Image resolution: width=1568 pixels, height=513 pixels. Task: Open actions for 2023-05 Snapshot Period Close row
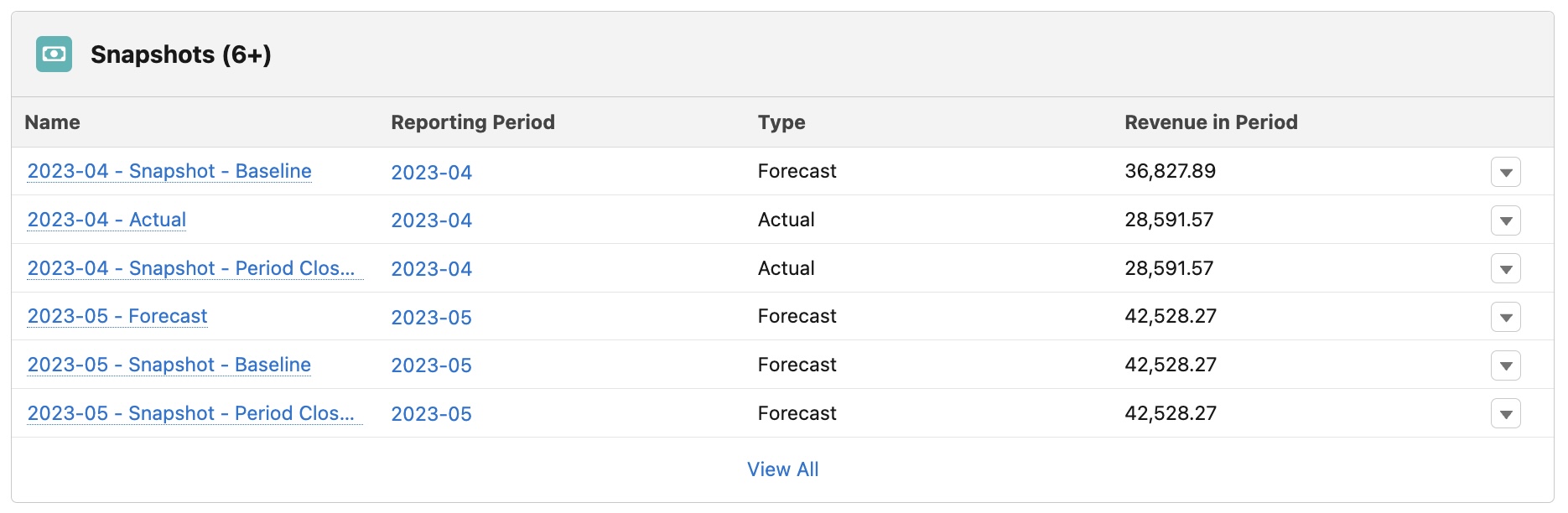tap(1506, 414)
